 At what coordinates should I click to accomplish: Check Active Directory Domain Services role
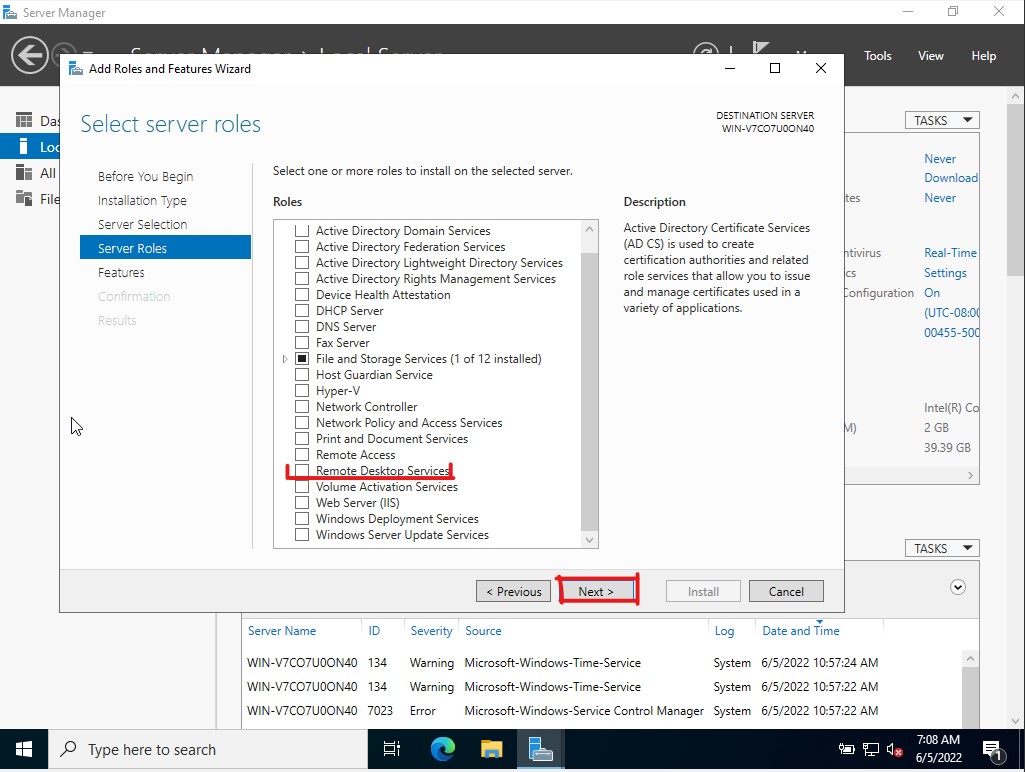coord(302,231)
